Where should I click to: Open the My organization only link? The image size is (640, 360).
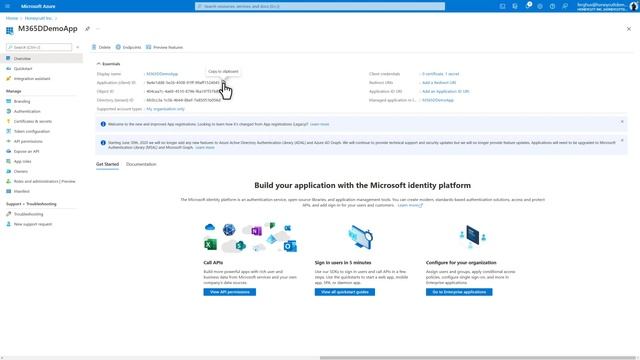(x=165, y=109)
